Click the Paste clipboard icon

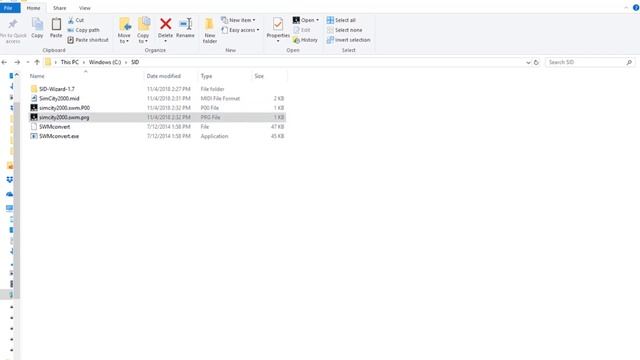(56, 24)
